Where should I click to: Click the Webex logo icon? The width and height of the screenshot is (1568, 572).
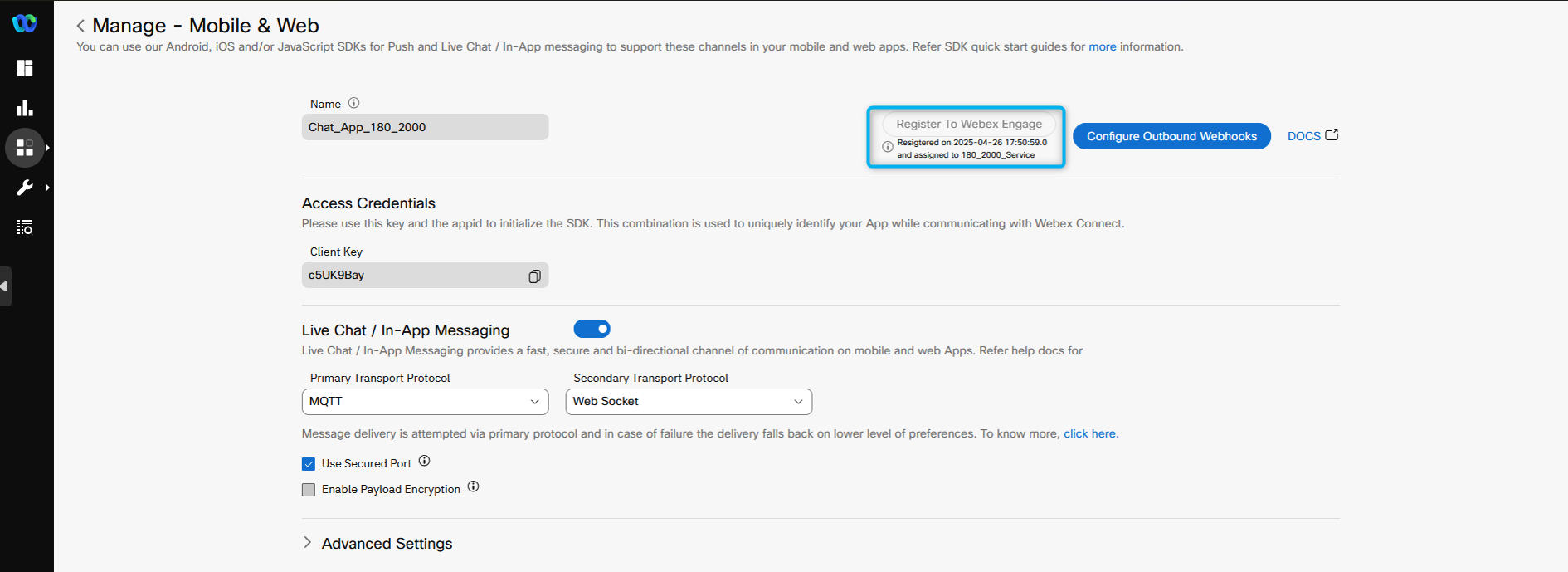tap(25, 23)
